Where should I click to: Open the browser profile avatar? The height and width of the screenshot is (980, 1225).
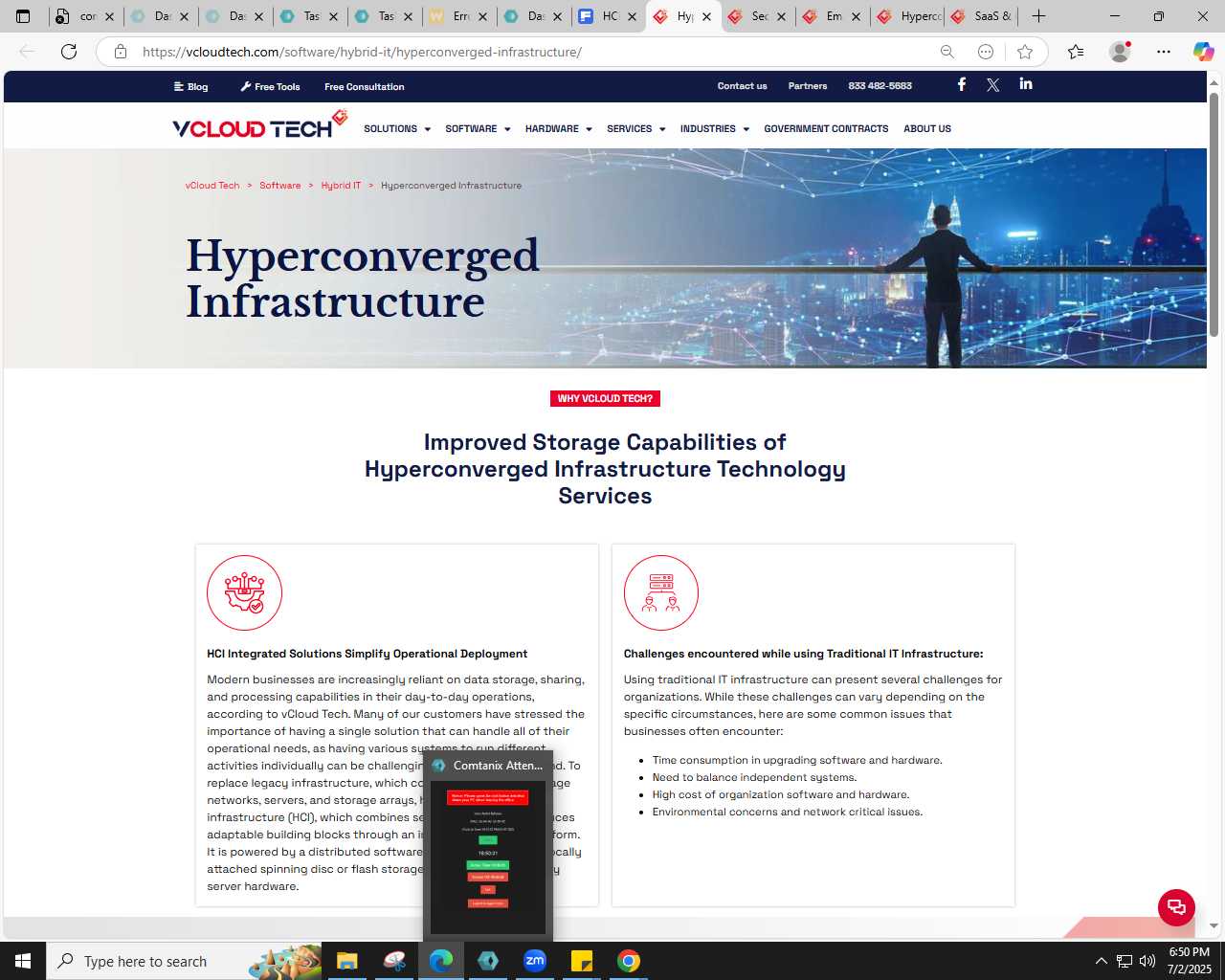click(1120, 52)
